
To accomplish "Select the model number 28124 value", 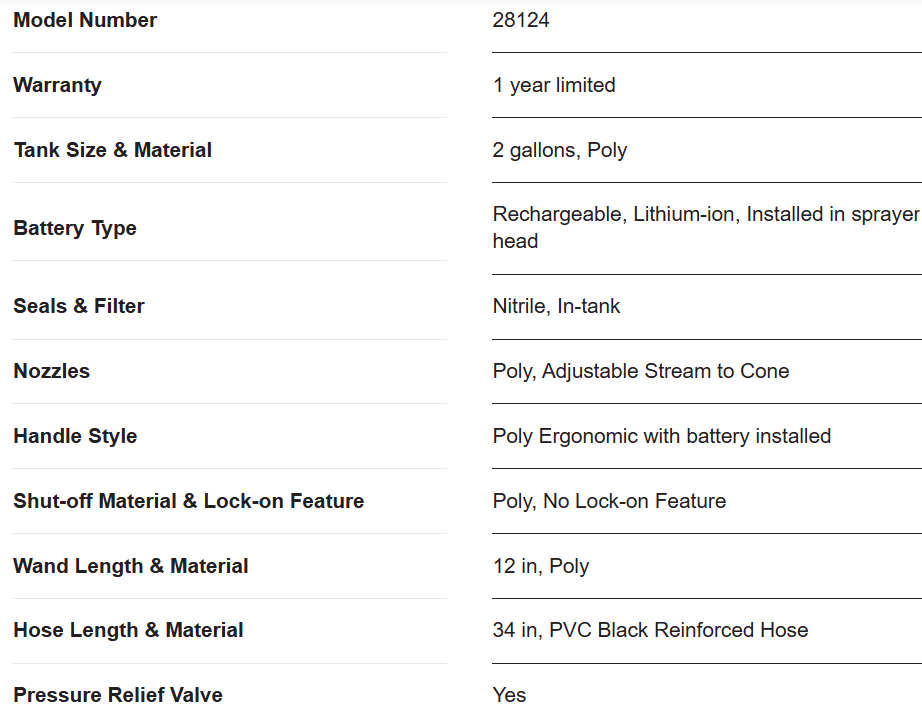I will click(x=520, y=20).
